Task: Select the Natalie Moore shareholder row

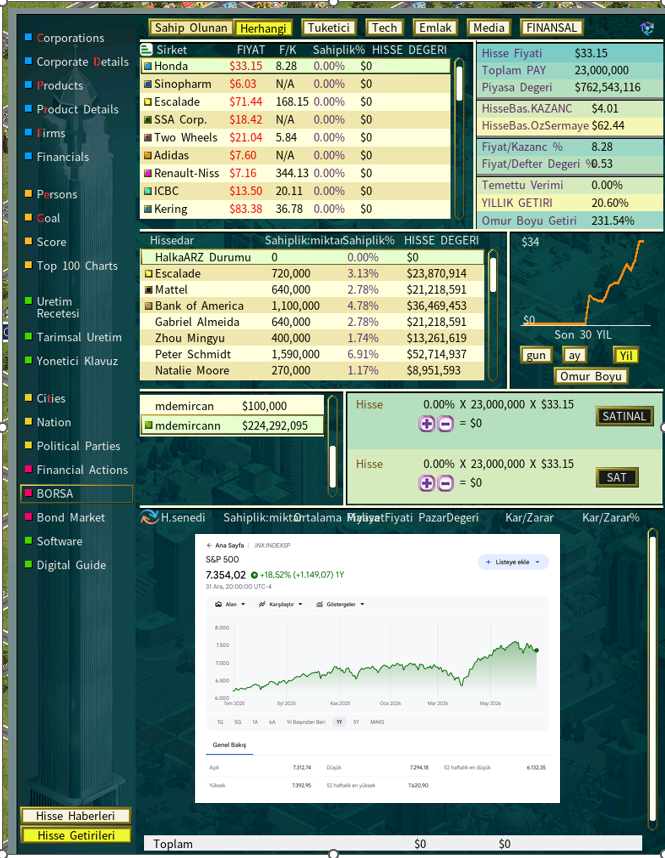Action: tap(312, 370)
